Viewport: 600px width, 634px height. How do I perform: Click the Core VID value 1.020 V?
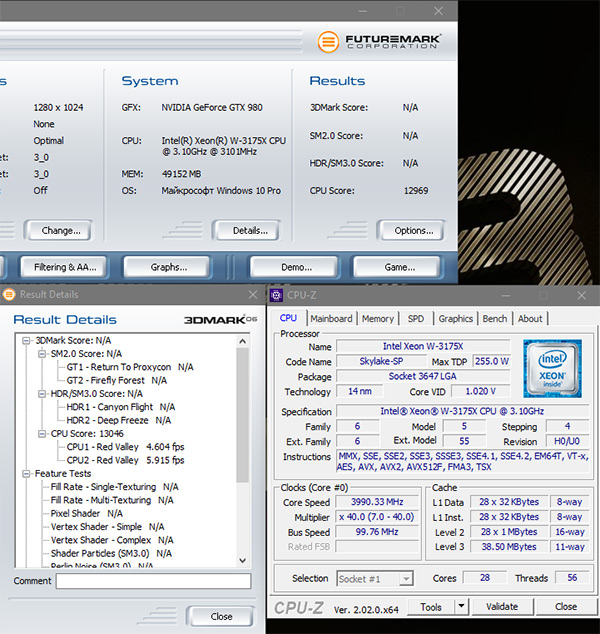[480, 391]
